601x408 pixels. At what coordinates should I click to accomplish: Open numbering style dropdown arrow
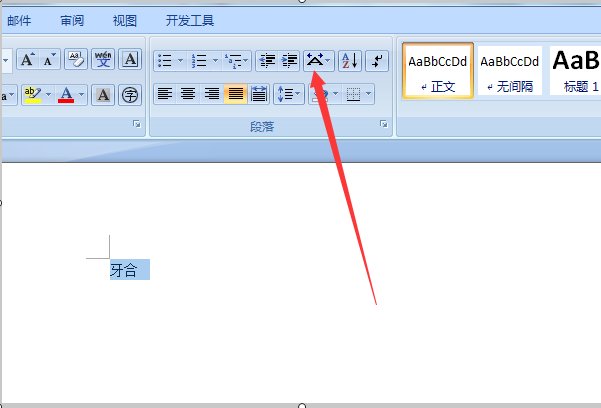click(x=215, y=61)
